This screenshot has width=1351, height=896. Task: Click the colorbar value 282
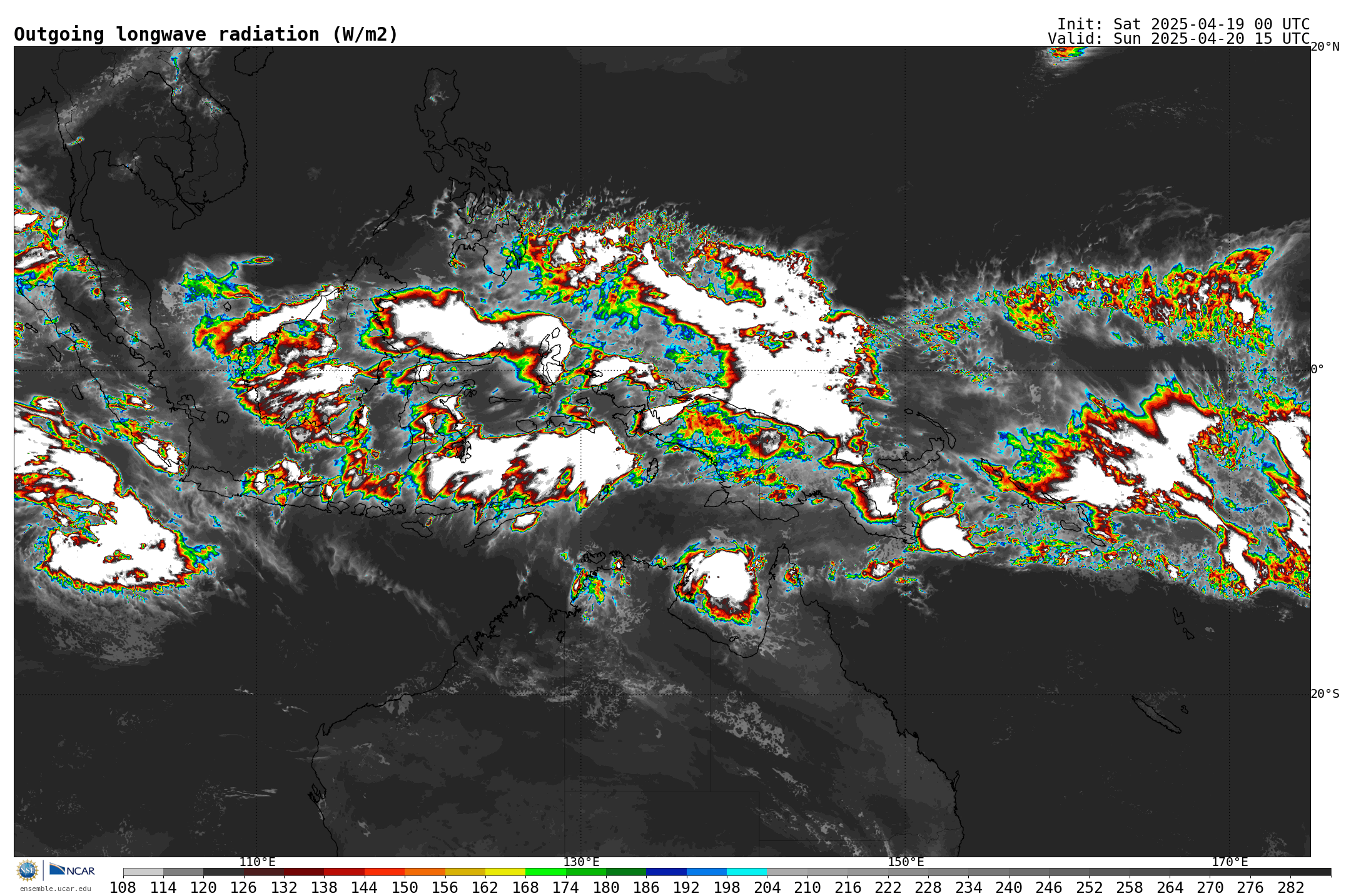pos(1290,887)
